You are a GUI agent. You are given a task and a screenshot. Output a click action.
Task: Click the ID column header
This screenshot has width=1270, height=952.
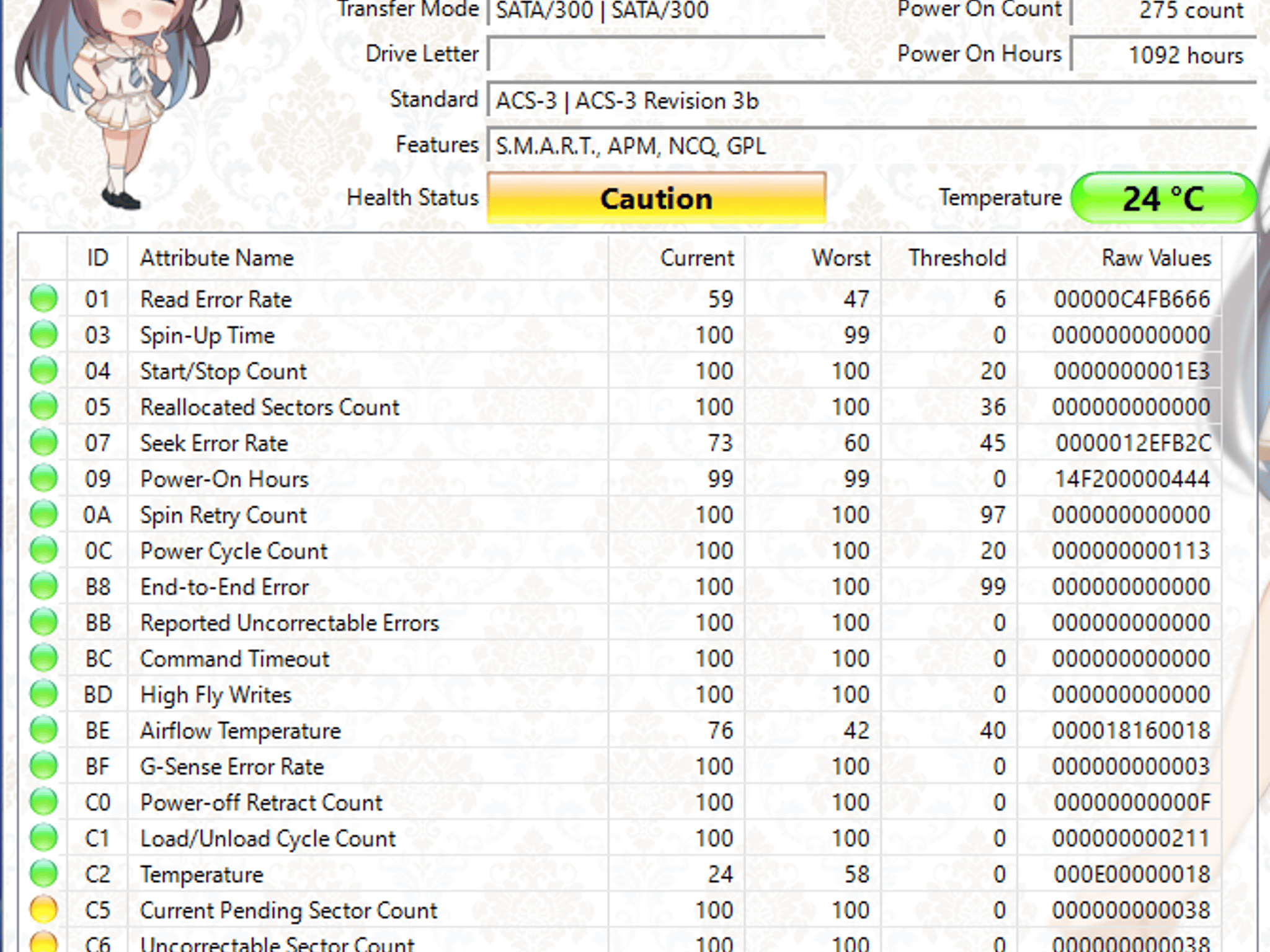tap(97, 258)
